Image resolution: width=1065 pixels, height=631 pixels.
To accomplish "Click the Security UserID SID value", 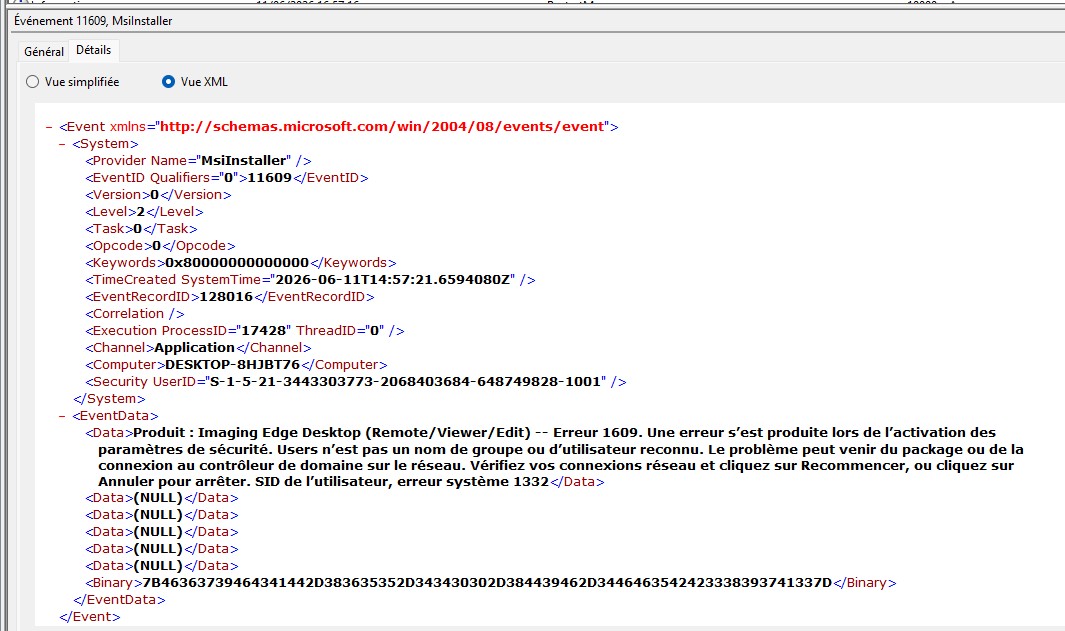I will point(405,382).
